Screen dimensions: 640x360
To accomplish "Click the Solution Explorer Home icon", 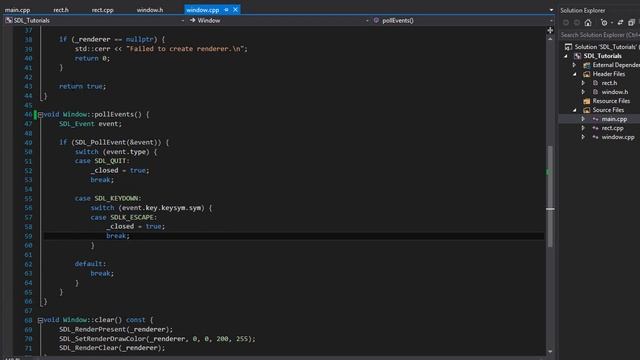I will (x=588, y=22).
